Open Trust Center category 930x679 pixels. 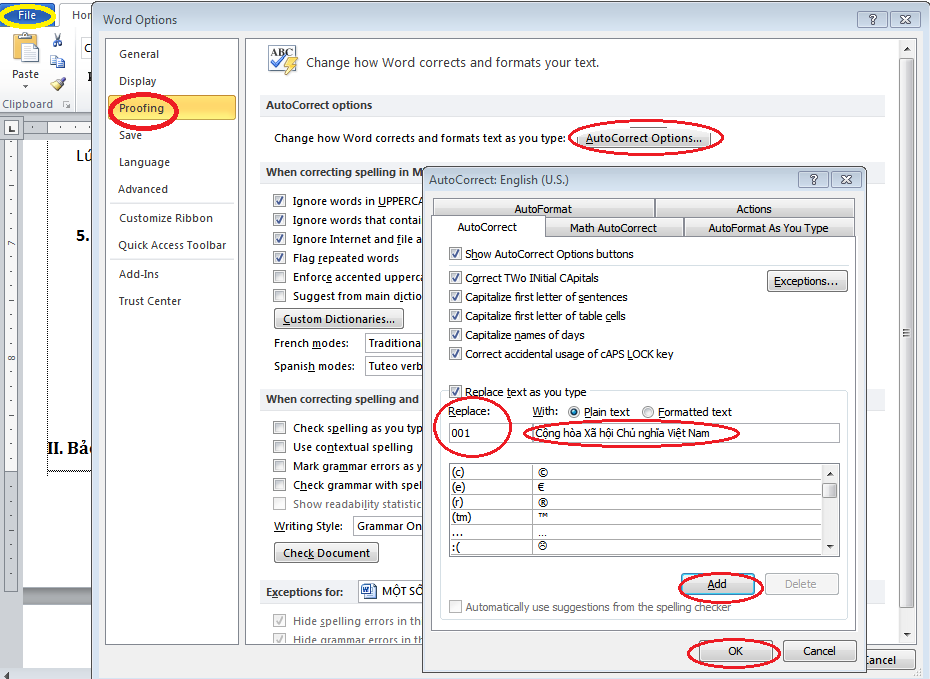pyautogui.click(x=150, y=301)
